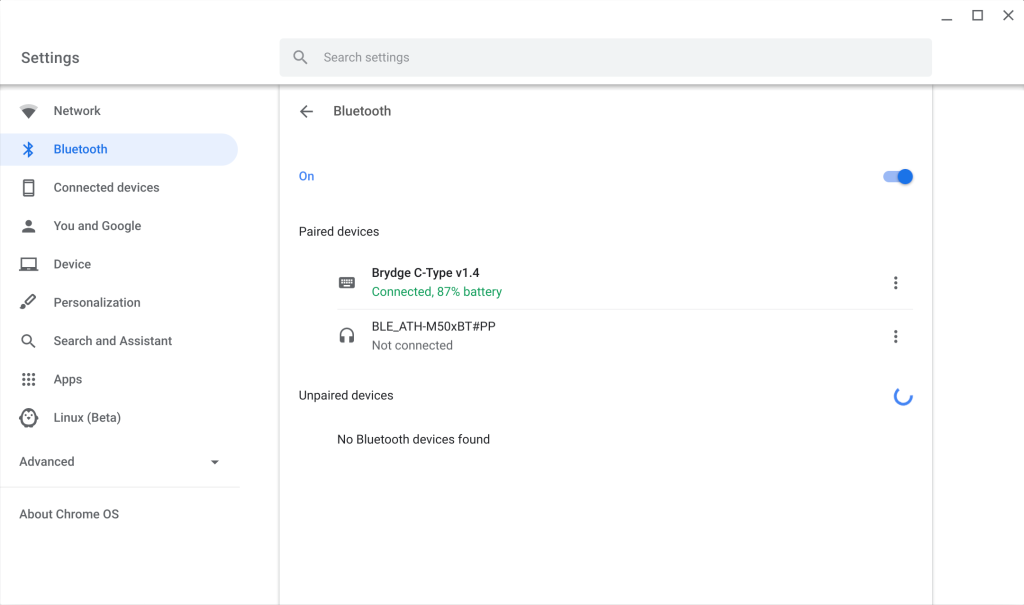
Task: Select the Device laptop icon
Action: (x=29, y=263)
